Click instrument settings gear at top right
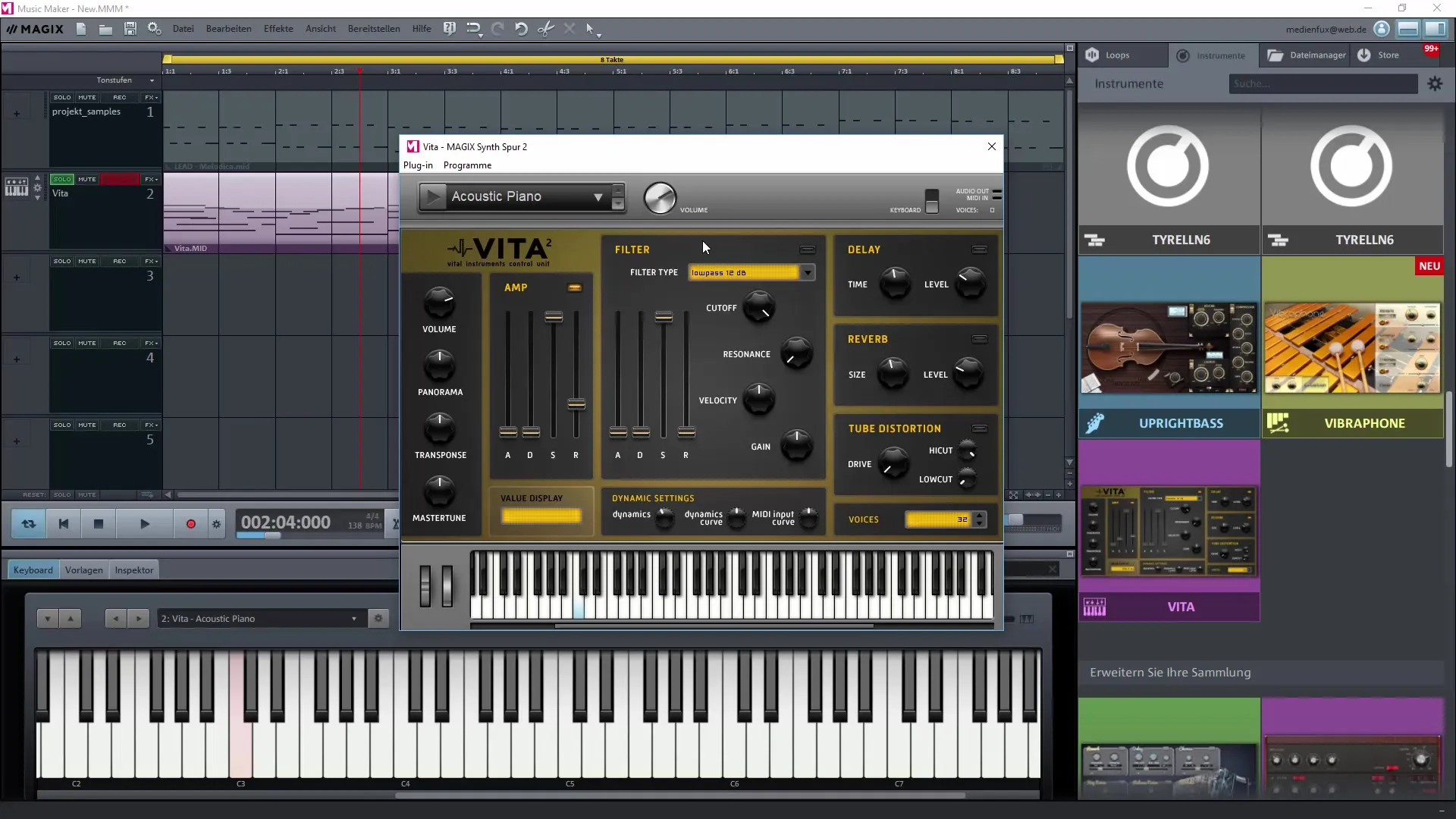The width and height of the screenshot is (1456, 819). point(1435,84)
